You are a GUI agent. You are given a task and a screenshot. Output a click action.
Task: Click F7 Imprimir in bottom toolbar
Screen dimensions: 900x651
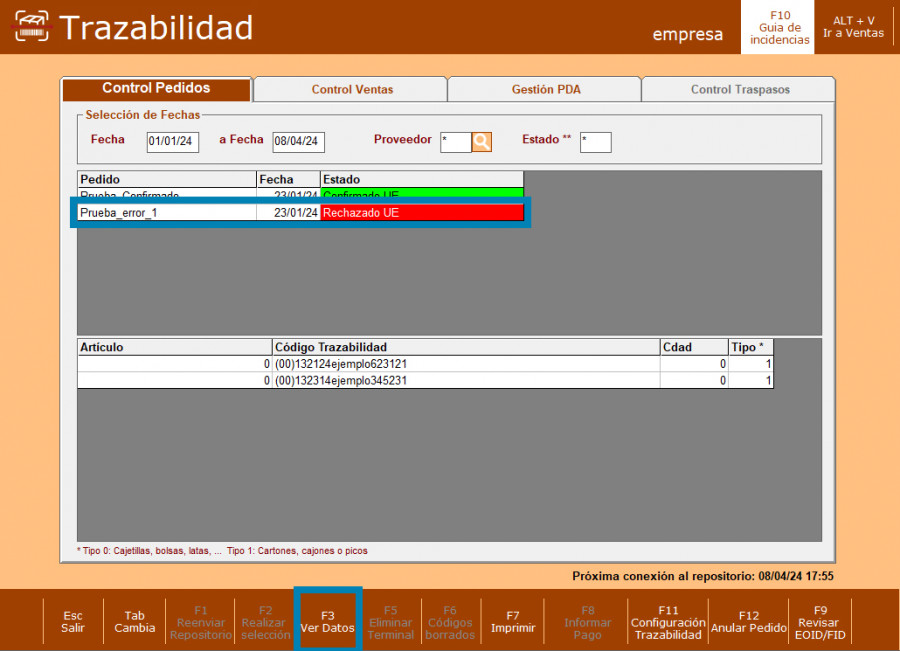point(513,621)
